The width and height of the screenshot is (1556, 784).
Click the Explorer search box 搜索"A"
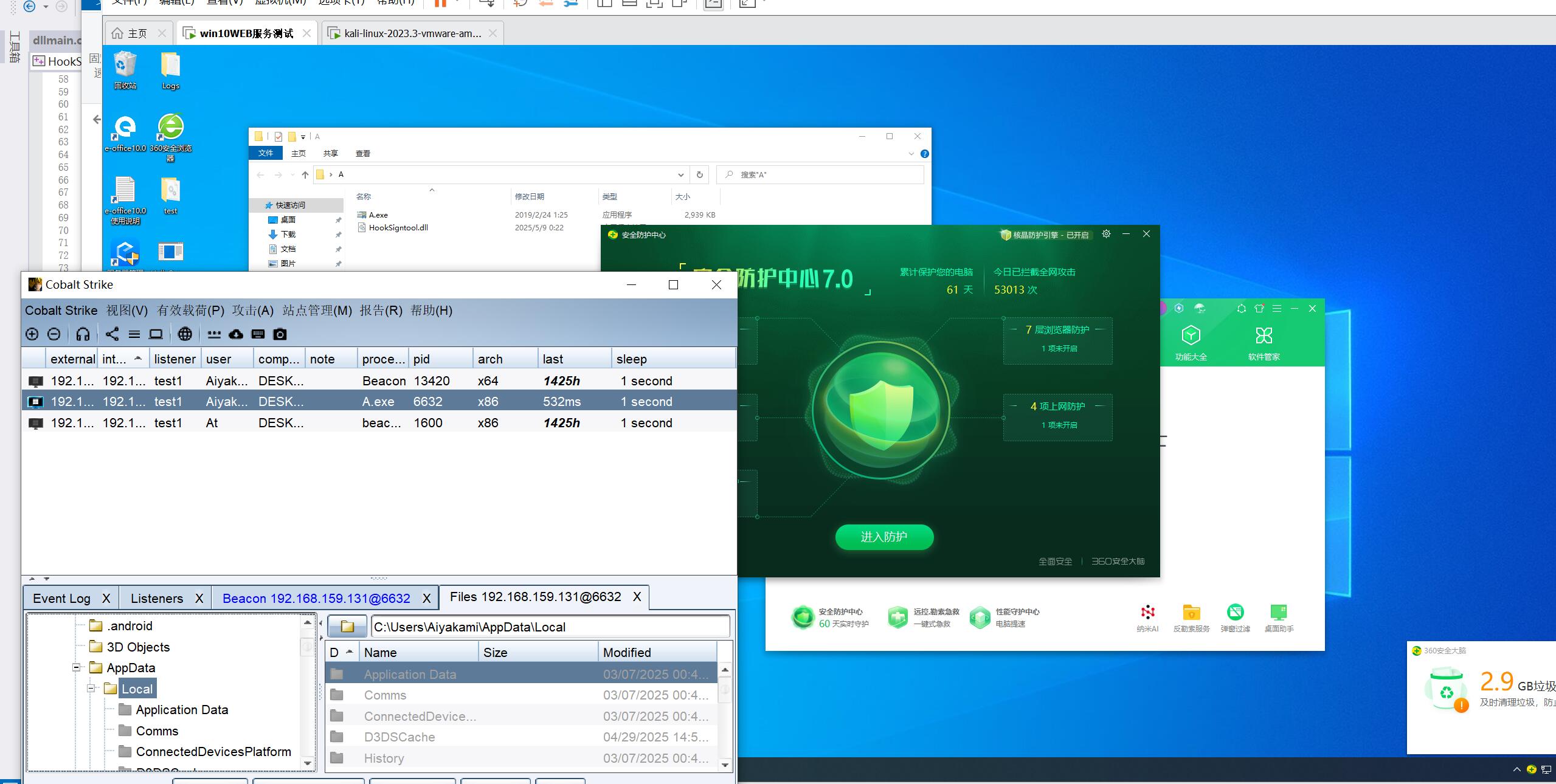(x=820, y=175)
